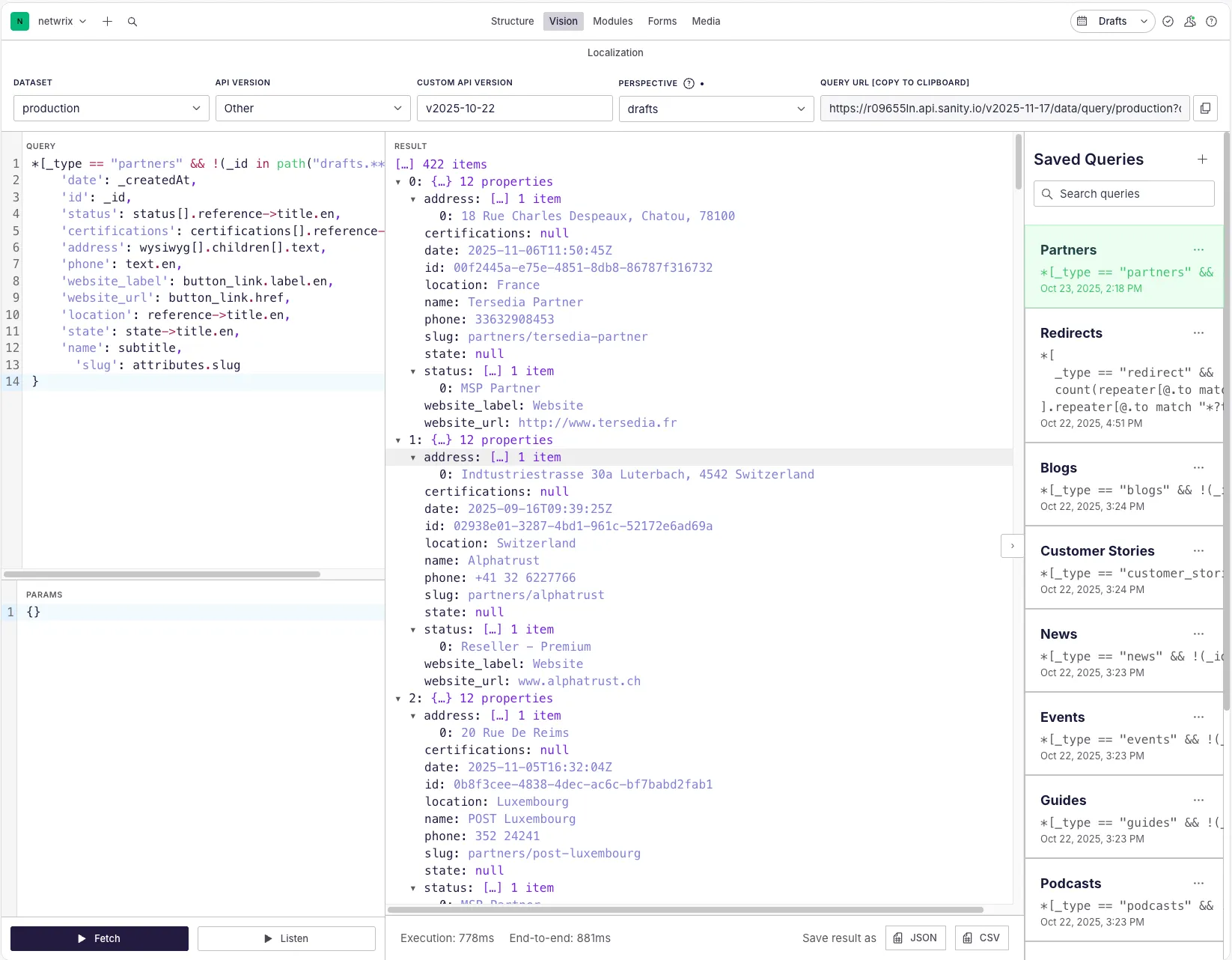The width and height of the screenshot is (1232, 960).
Task: Load the Partners saved query
Action: click(x=1123, y=267)
